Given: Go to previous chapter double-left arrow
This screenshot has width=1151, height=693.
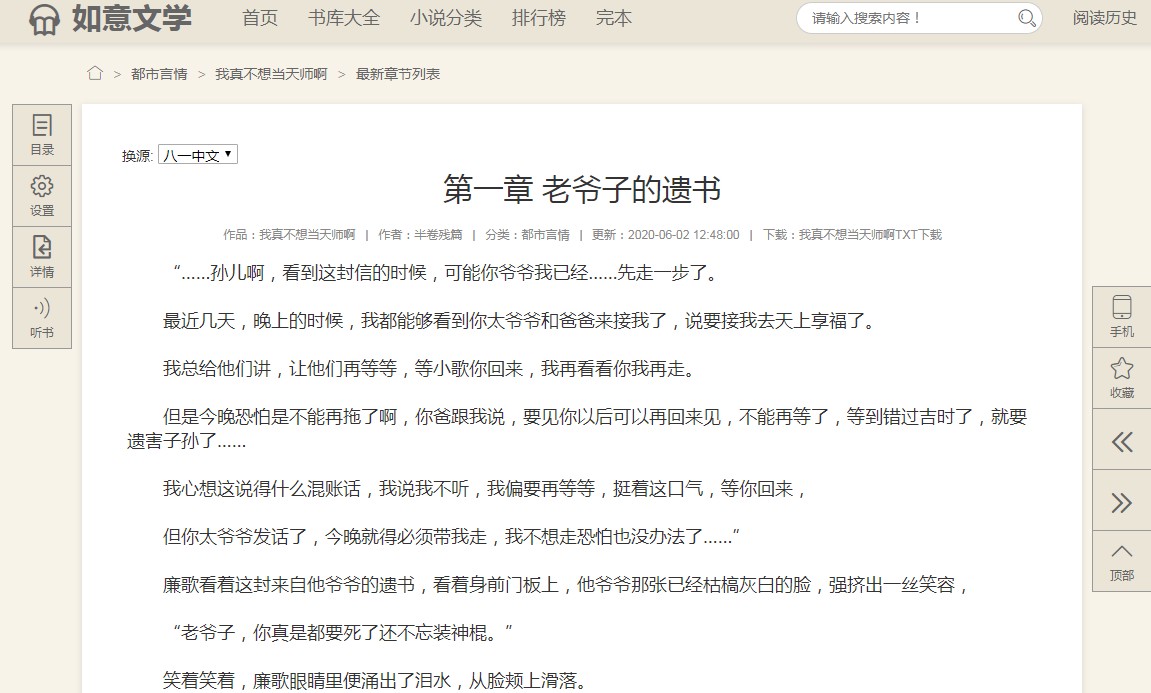Looking at the screenshot, I should click(1121, 442).
